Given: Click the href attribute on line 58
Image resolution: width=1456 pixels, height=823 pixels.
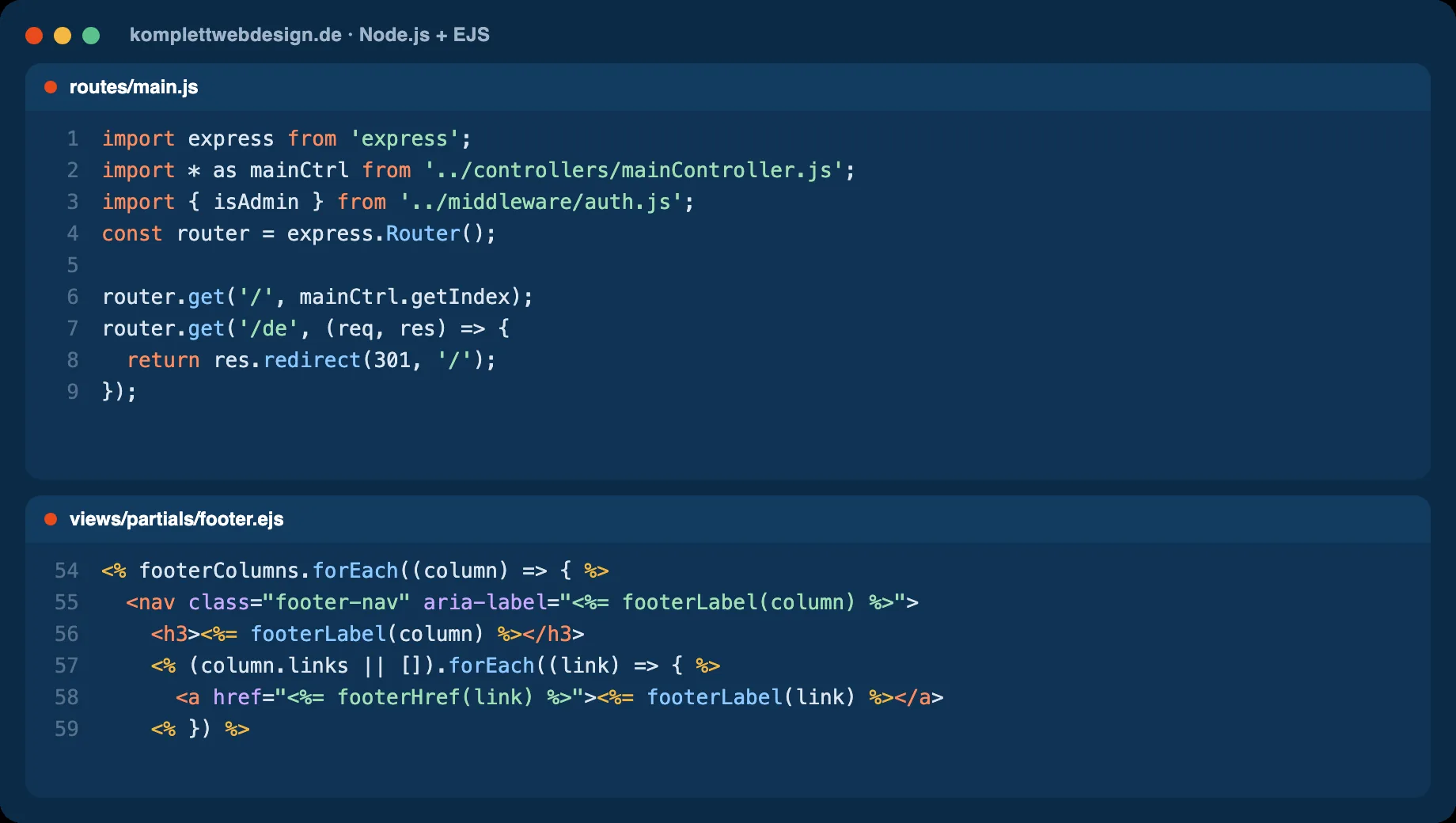Looking at the screenshot, I should point(237,697).
